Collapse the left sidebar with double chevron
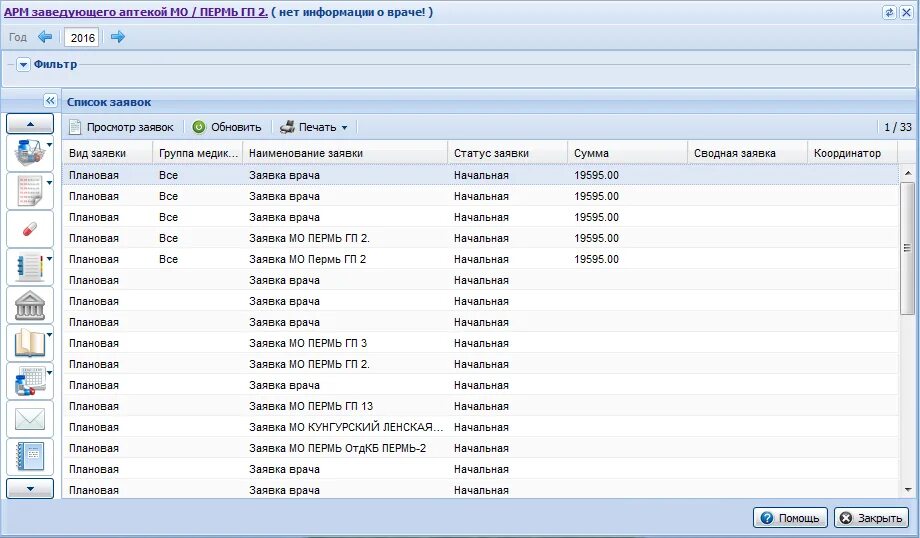The width and height of the screenshot is (920, 538). click(50, 101)
